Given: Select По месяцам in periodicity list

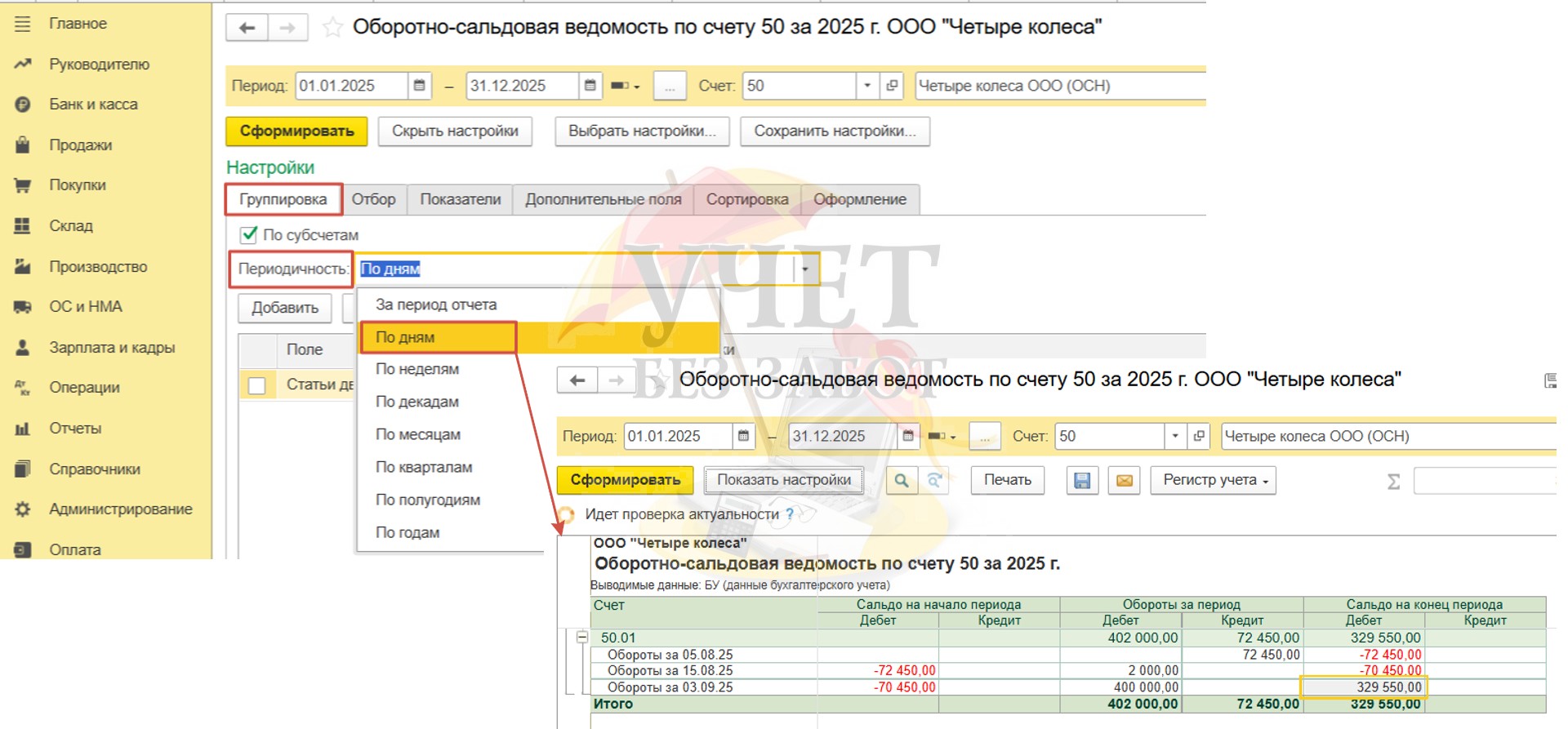Looking at the screenshot, I should pos(418,434).
